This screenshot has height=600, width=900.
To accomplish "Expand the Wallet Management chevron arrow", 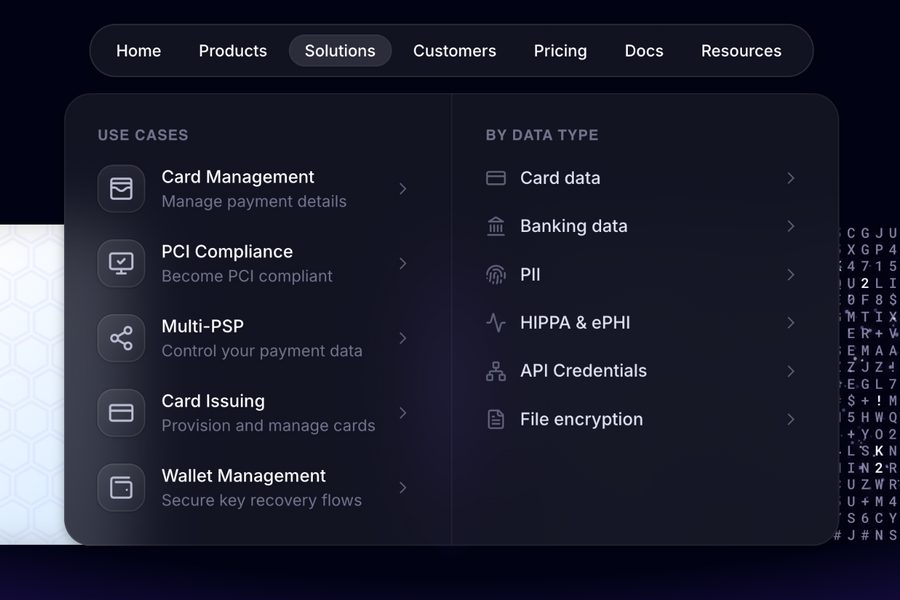I will 403,488.
